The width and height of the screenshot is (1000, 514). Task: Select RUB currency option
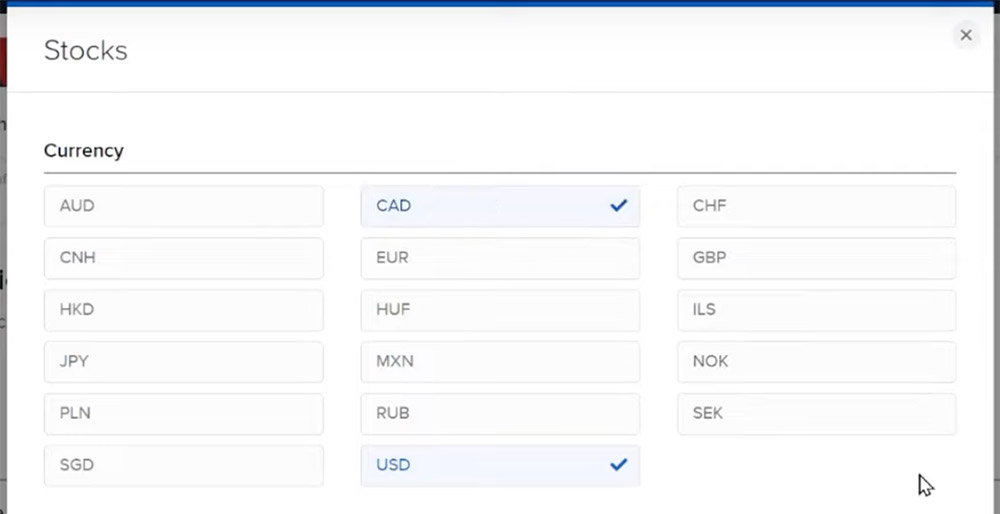(500, 413)
